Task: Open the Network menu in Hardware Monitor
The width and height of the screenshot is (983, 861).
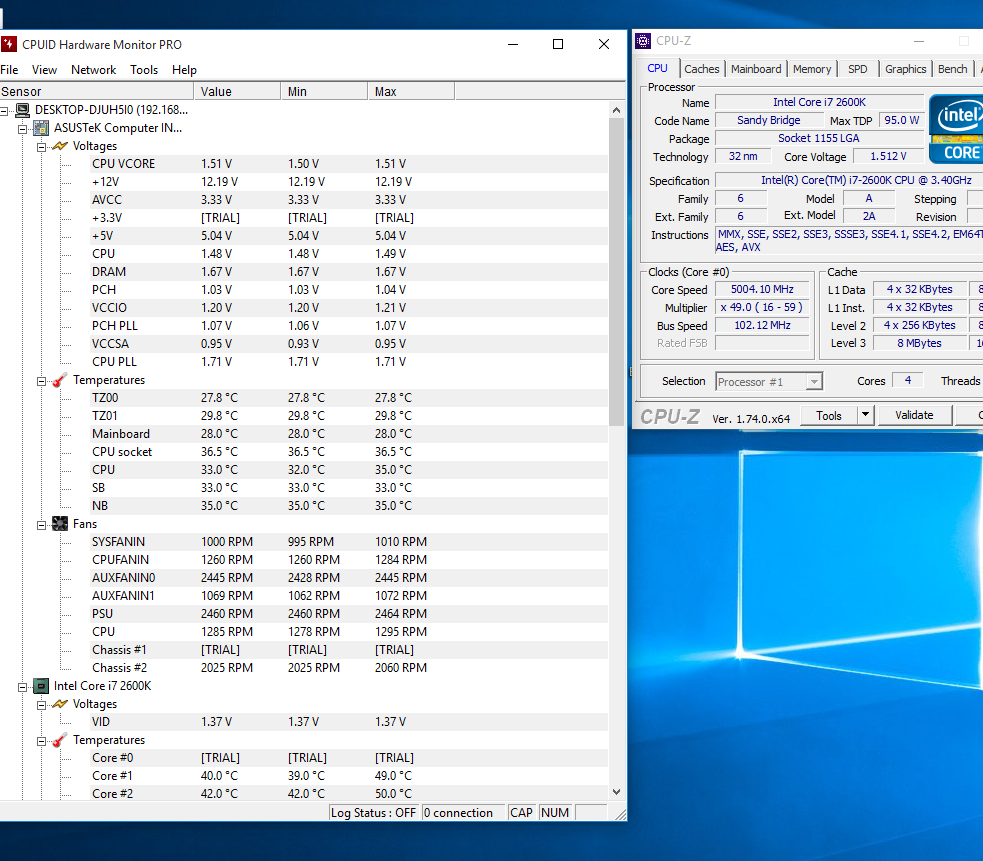Action: (x=93, y=70)
